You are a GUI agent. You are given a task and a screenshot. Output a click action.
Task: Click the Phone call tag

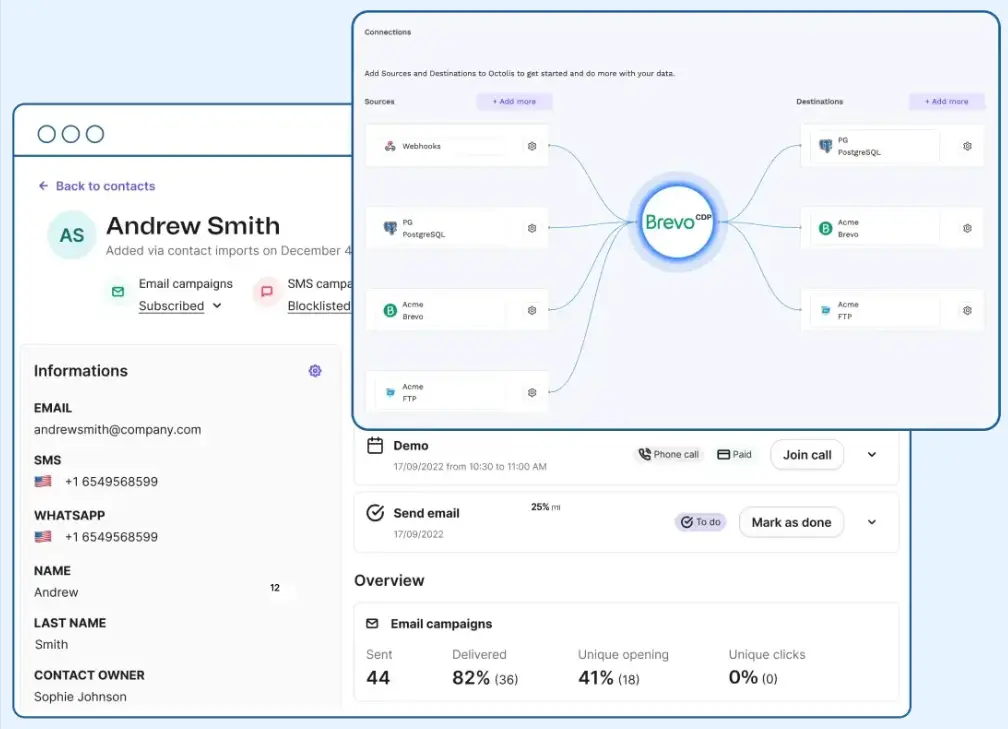[669, 454]
